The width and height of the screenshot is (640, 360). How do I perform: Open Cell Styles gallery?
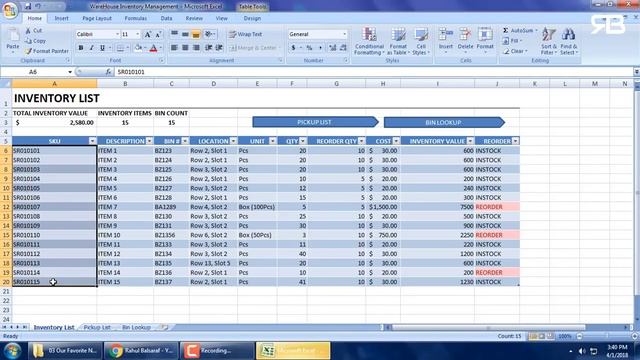420,41
